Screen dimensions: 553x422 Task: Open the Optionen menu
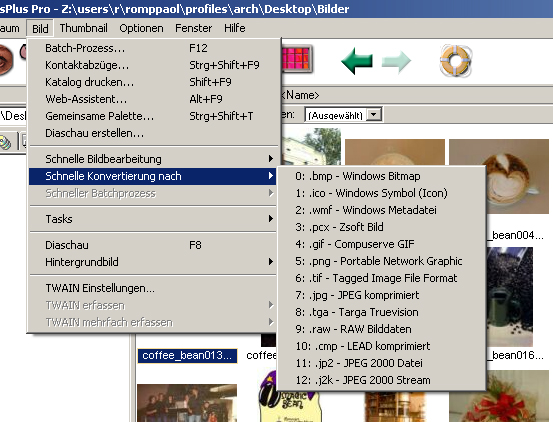click(x=141, y=28)
